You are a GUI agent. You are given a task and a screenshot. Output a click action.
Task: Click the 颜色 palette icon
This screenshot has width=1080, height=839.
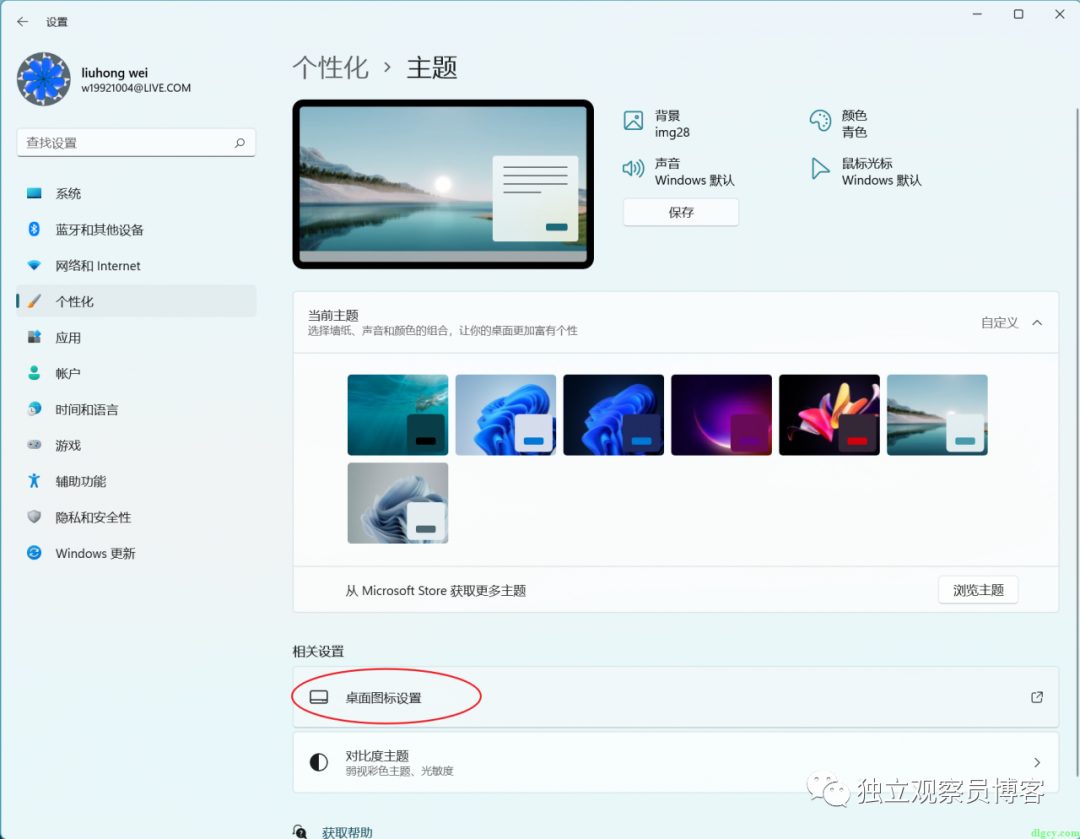820,121
